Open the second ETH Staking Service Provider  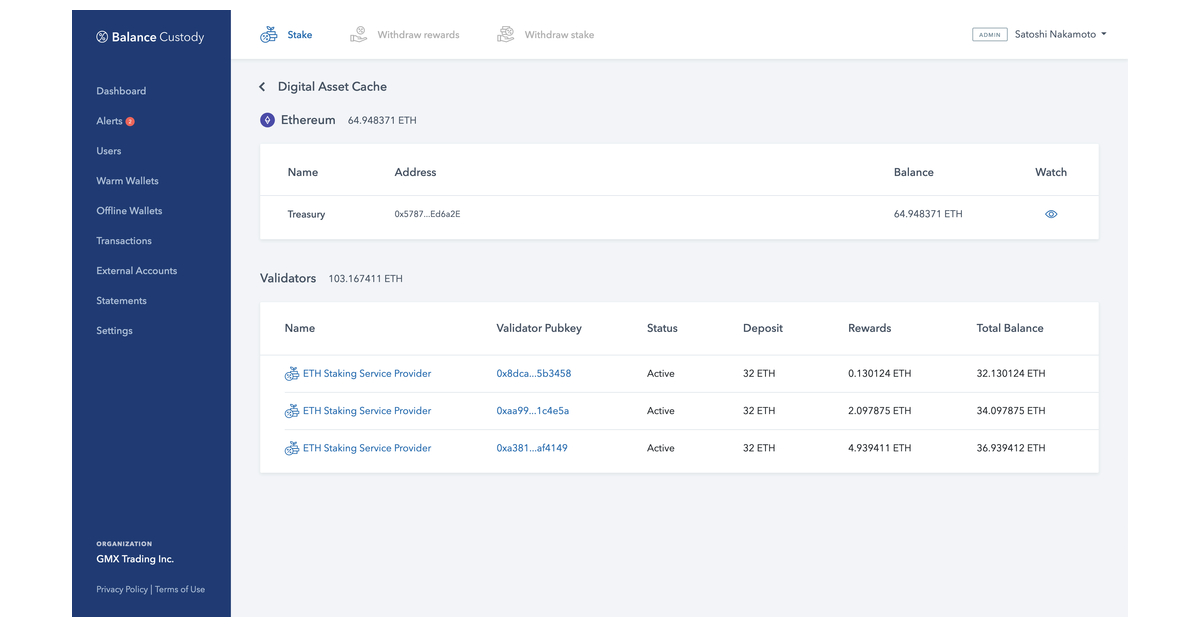367,410
